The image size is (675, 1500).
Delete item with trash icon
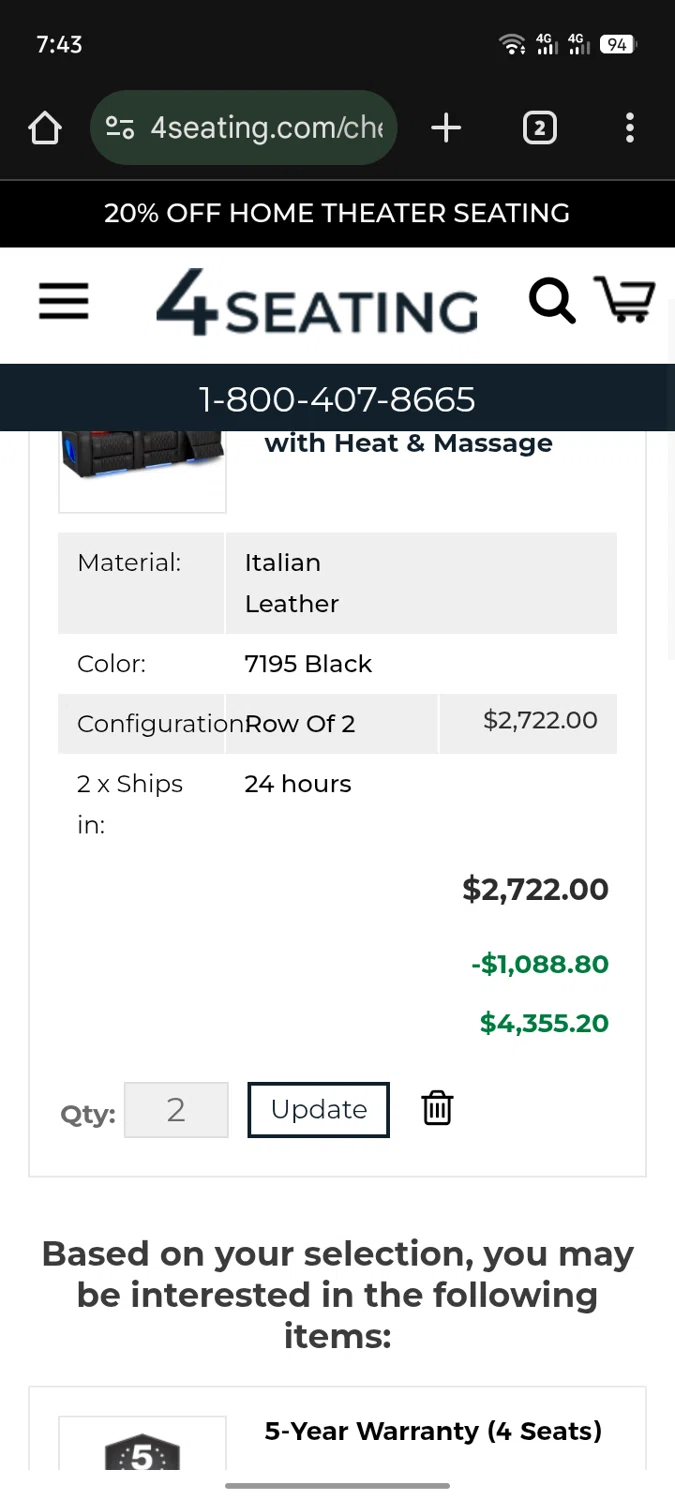point(437,1108)
